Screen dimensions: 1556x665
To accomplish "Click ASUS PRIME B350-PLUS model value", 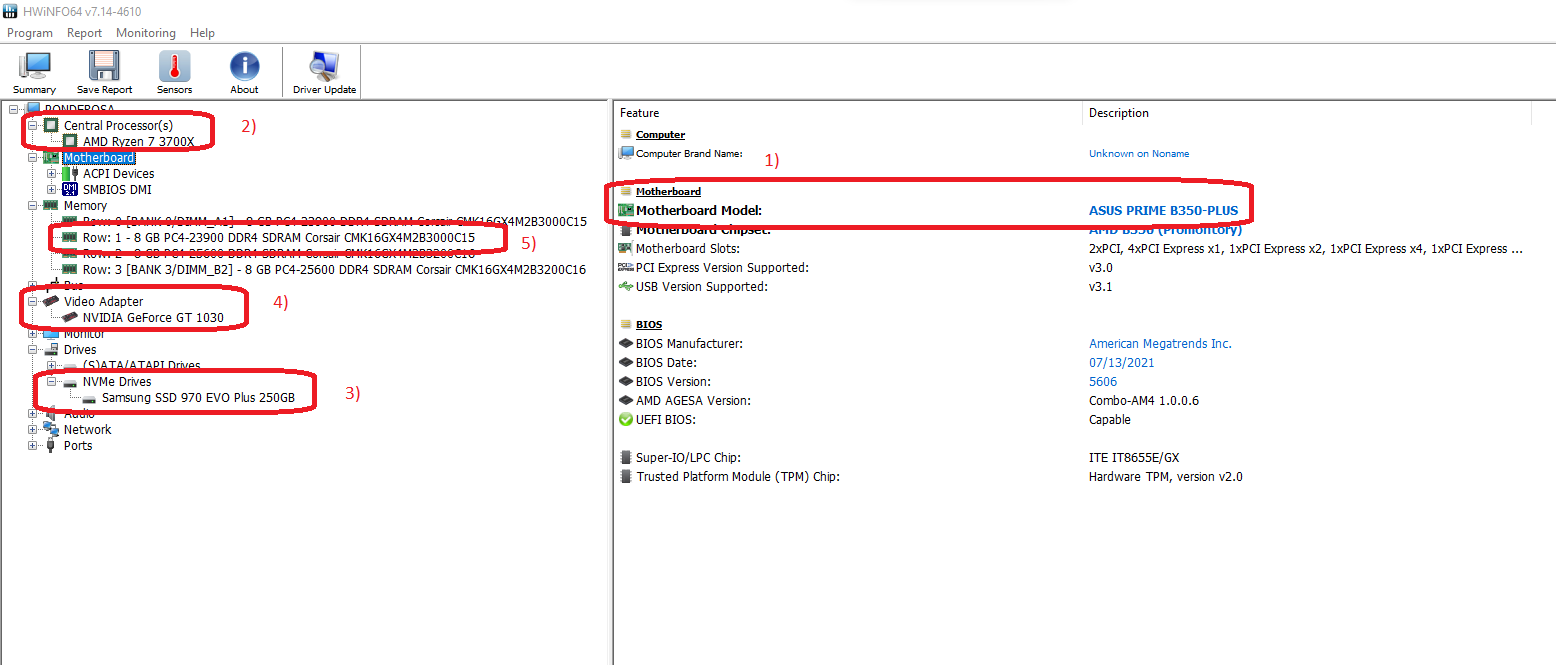I will [1163, 211].
